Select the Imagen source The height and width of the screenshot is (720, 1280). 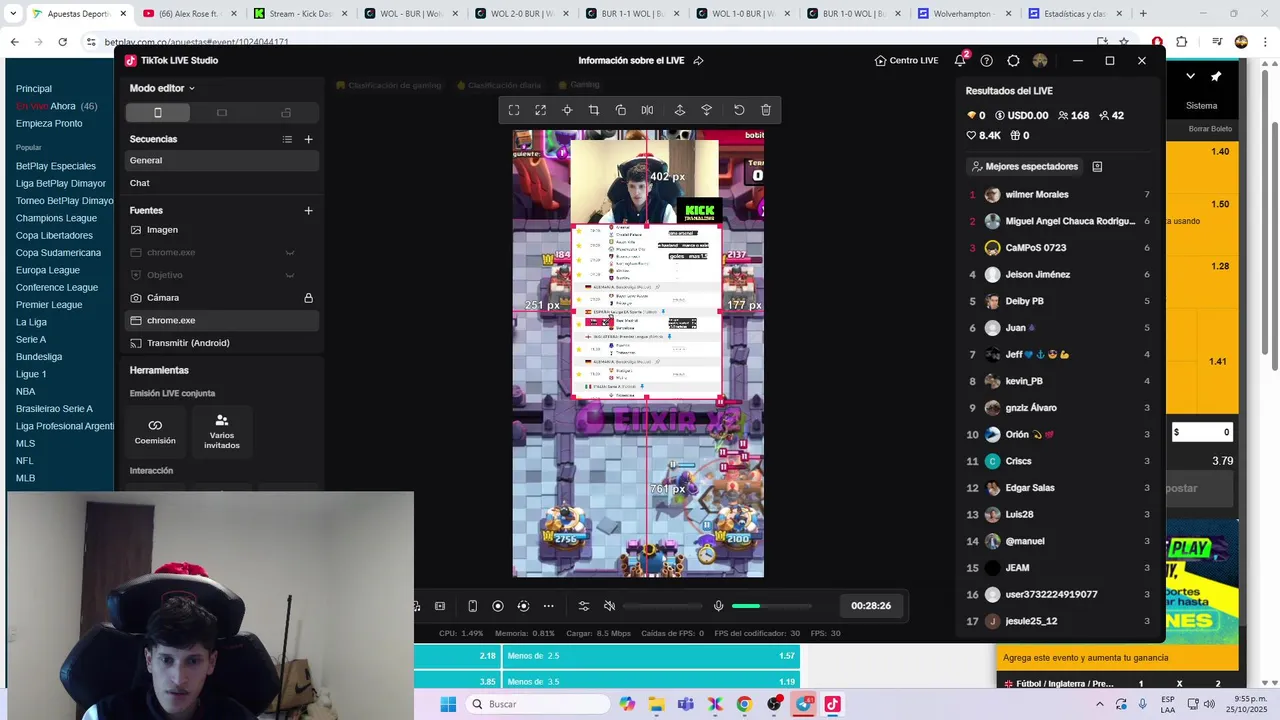[222, 230]
